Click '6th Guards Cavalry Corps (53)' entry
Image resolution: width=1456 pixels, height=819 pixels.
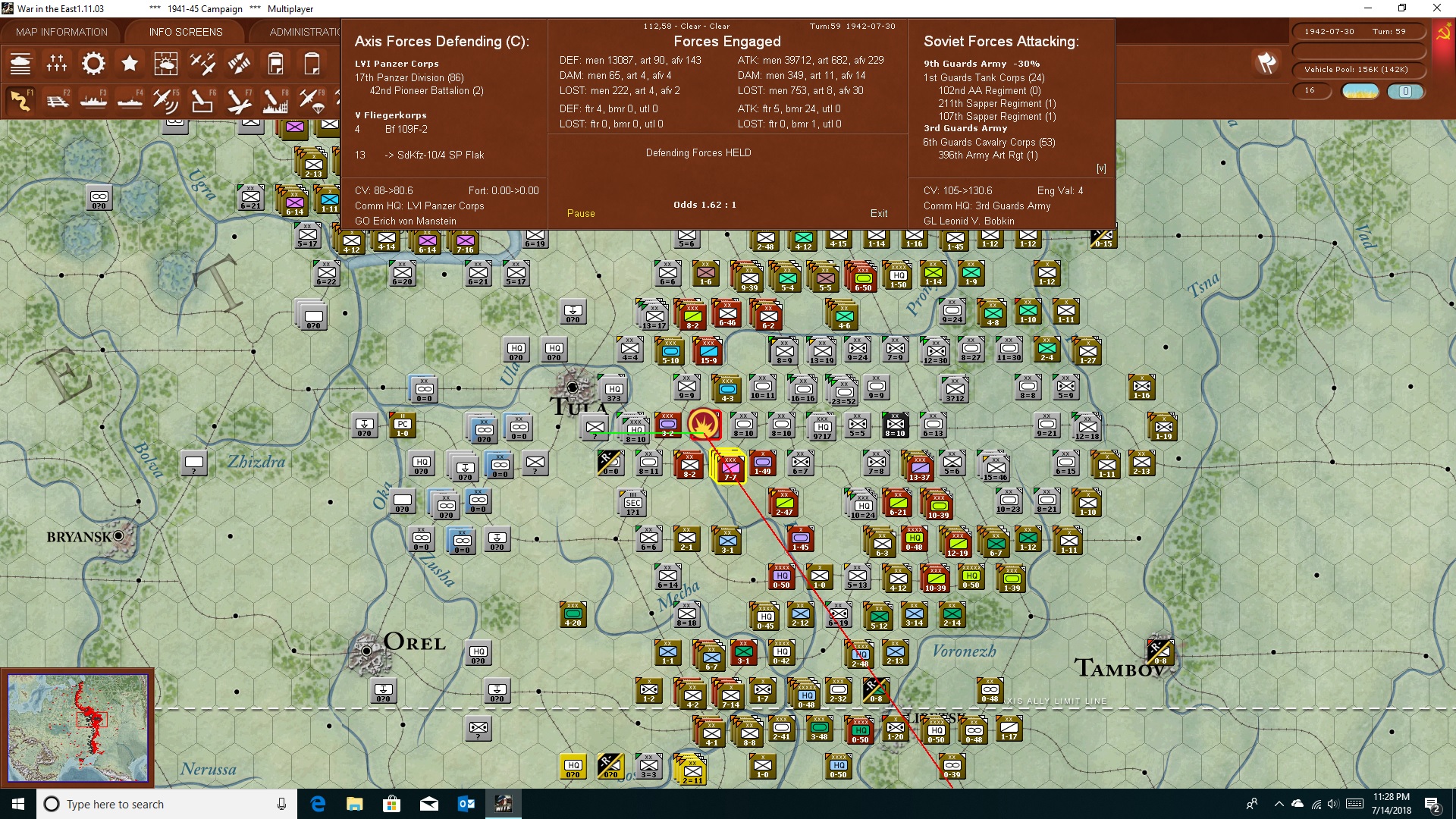(989, 142)
